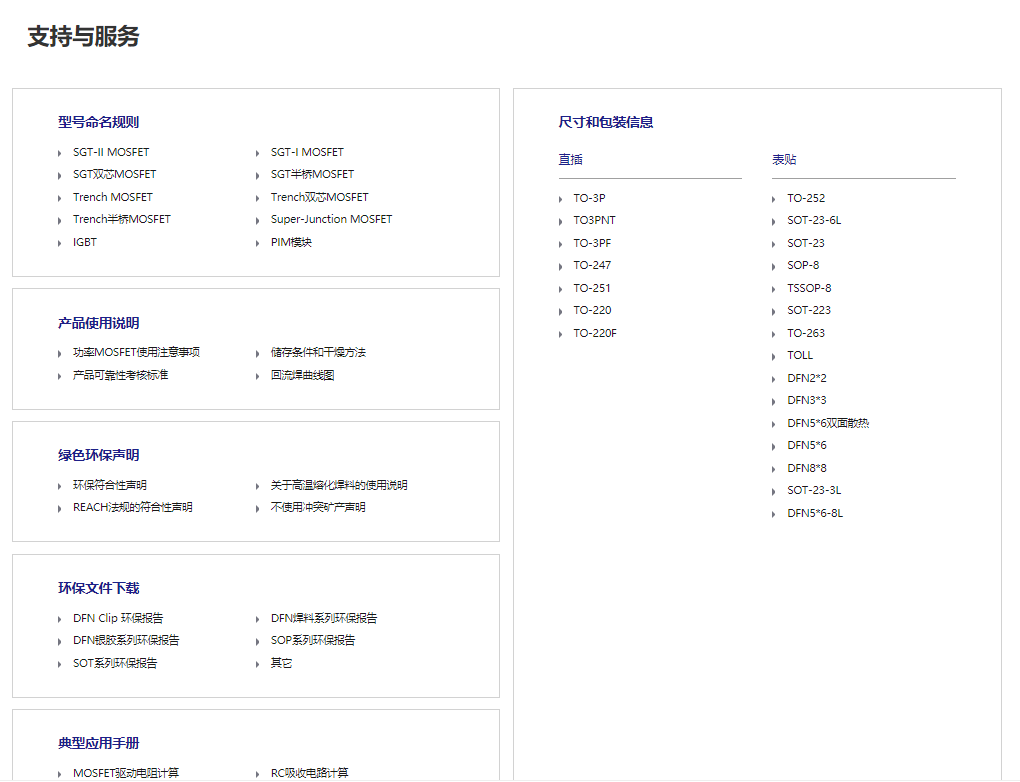Open SOP系列环保报告 download

[312, 640]
